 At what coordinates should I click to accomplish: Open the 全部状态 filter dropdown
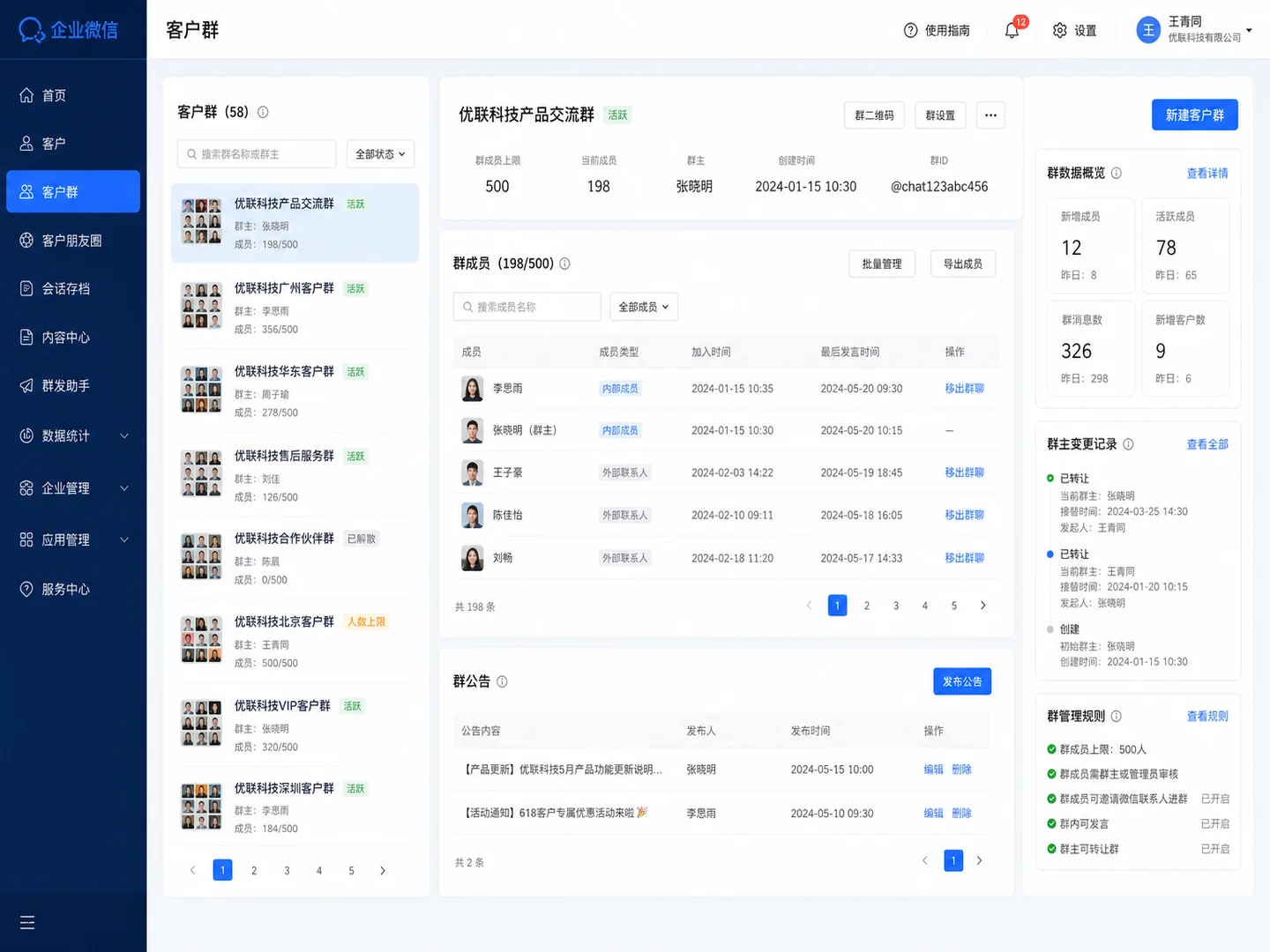380,154
